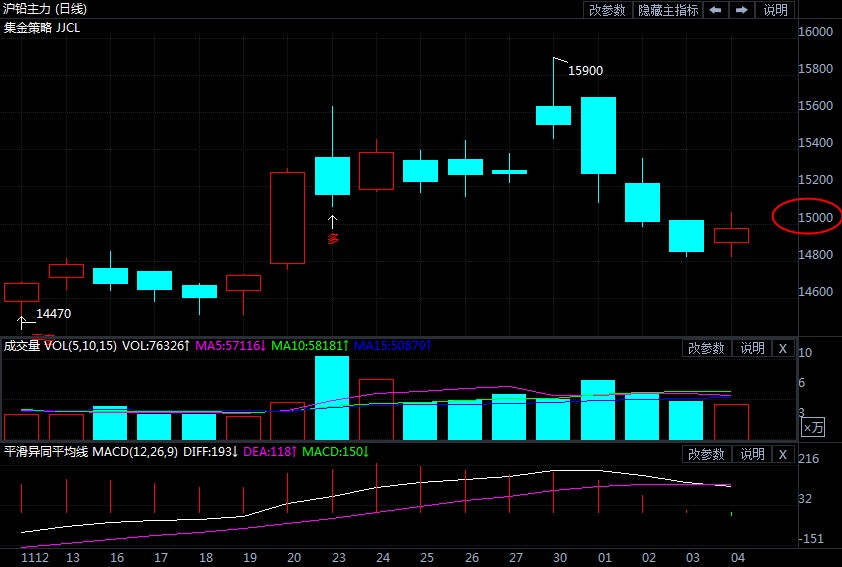
Task: Click the 14600 price axis label
Action: tap(815, 292)
